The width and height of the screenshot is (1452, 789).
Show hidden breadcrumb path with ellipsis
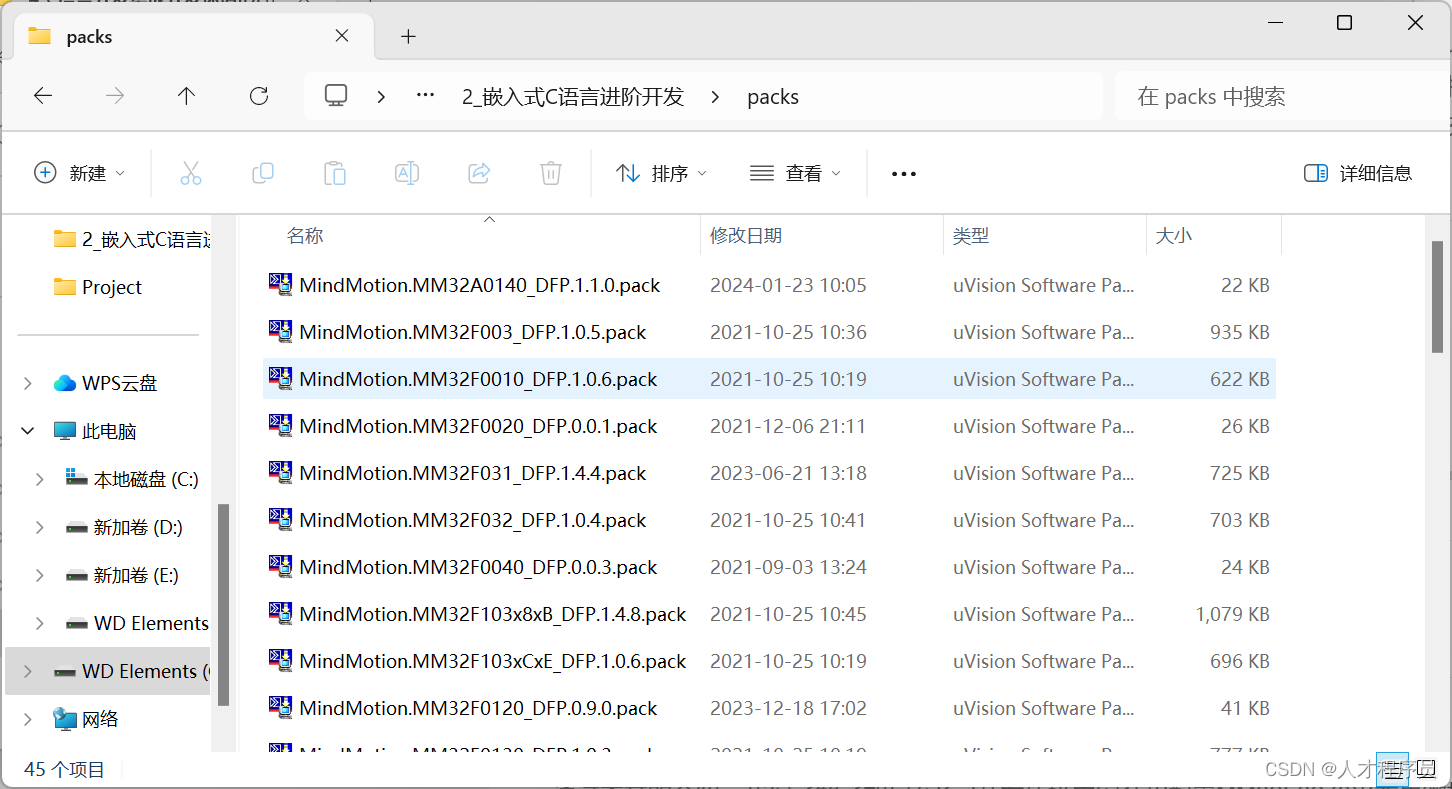[x=425, y=96]
